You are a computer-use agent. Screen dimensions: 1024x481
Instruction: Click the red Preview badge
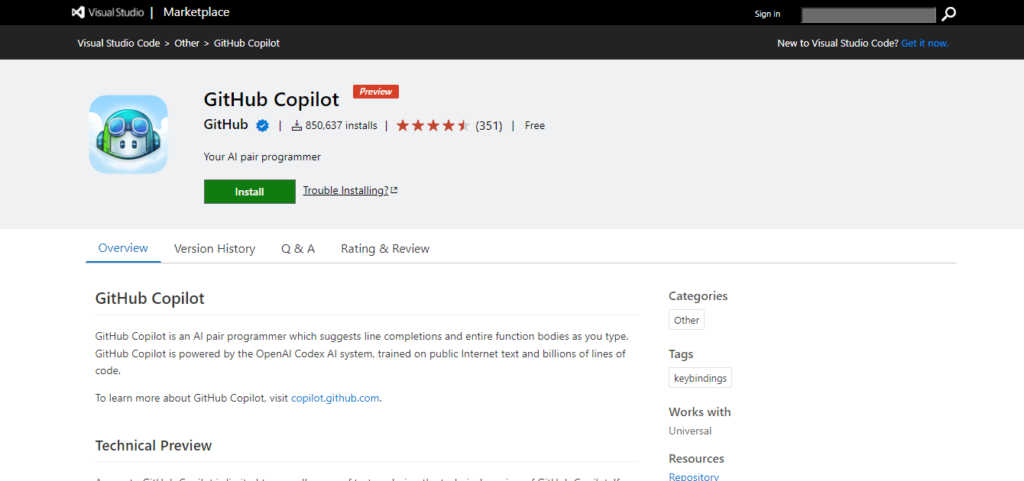[x=376, y=92]
